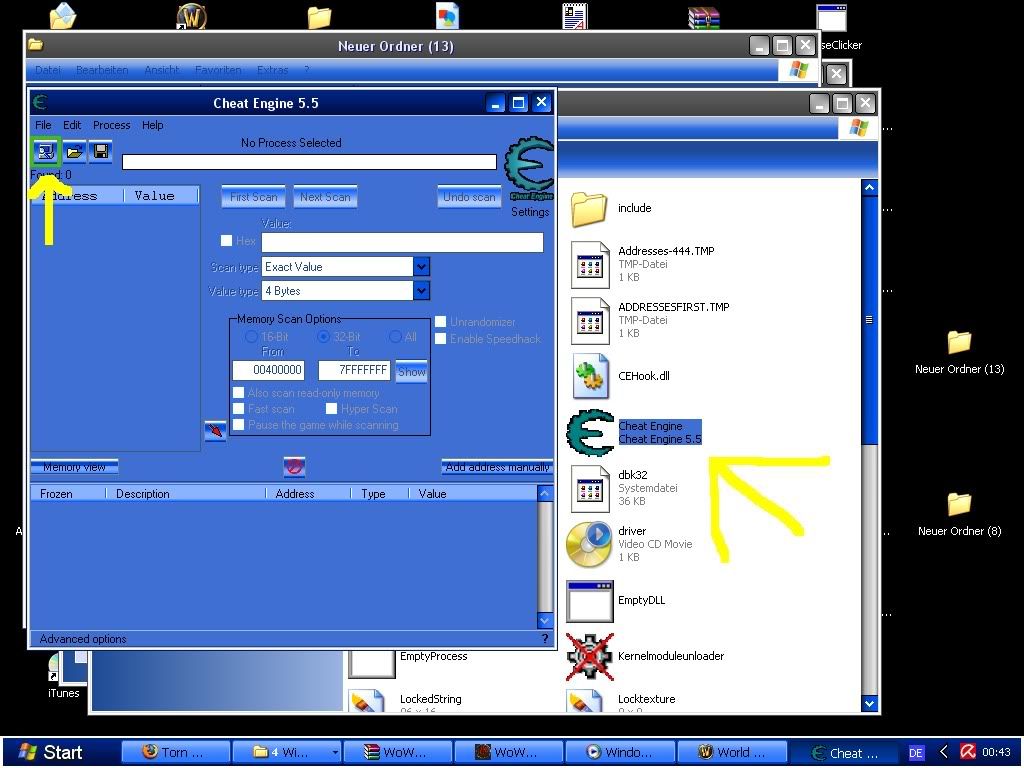
Task: Toggle the Hex checkbox
Action: point(227,240)
